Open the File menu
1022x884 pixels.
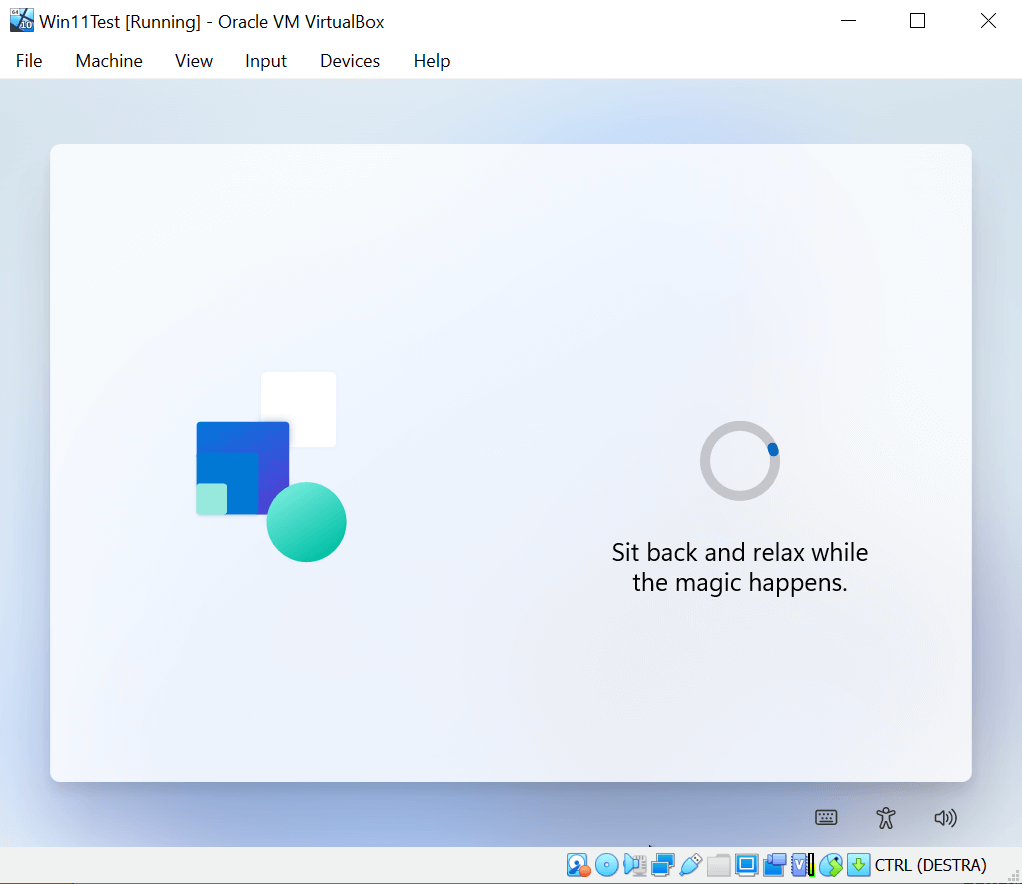tap(29, 61)
